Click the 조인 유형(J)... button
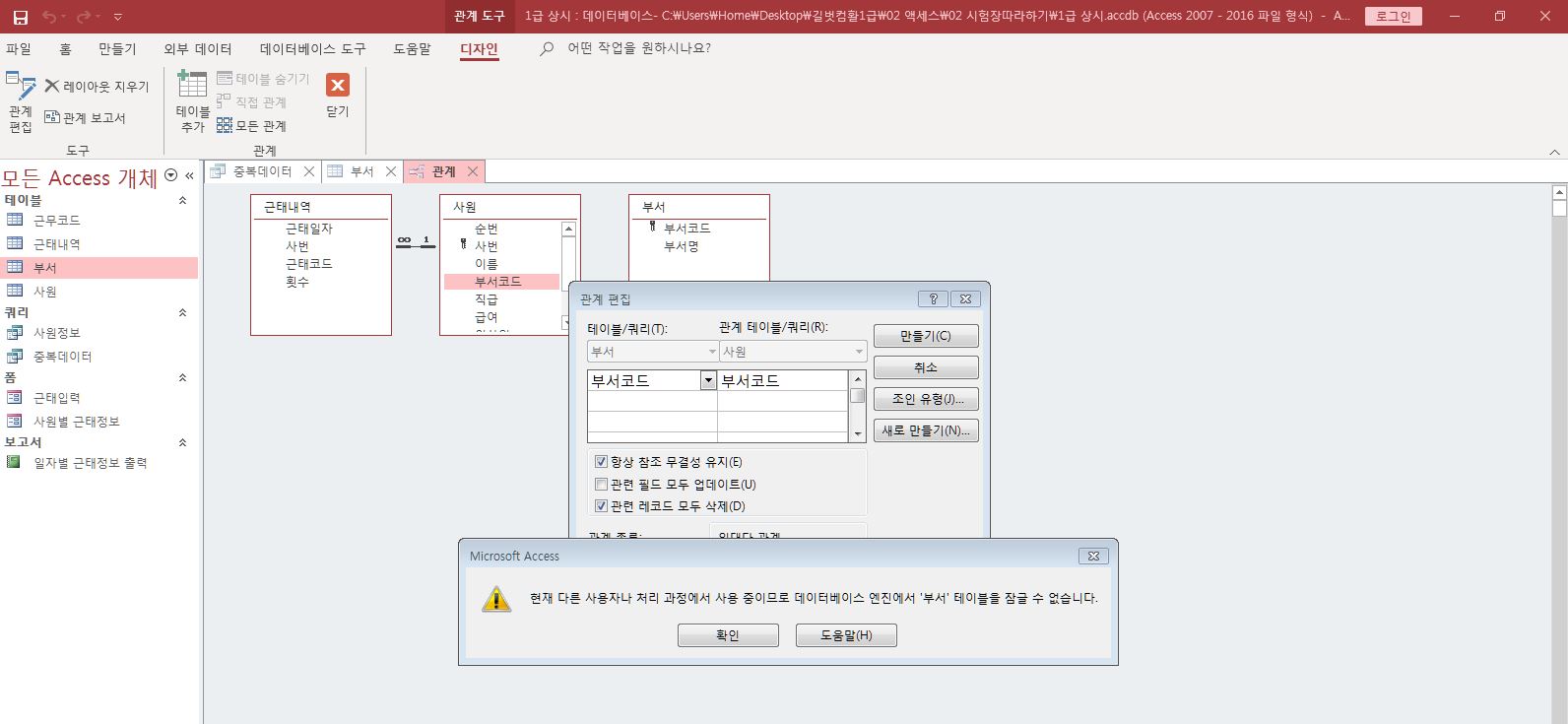This screenshot has height=724, width=1568. coord(925,399)
